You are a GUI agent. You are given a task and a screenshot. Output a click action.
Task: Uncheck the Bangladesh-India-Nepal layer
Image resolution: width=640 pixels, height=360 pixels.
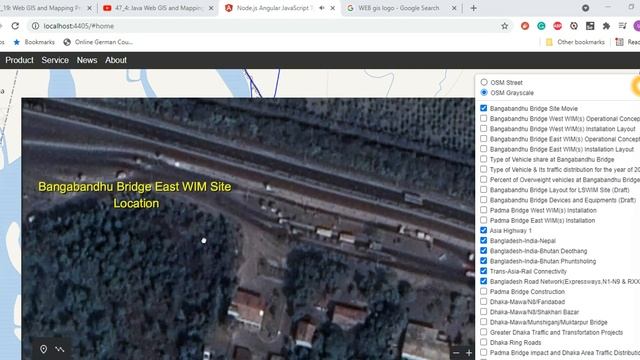tap(484, 240)
